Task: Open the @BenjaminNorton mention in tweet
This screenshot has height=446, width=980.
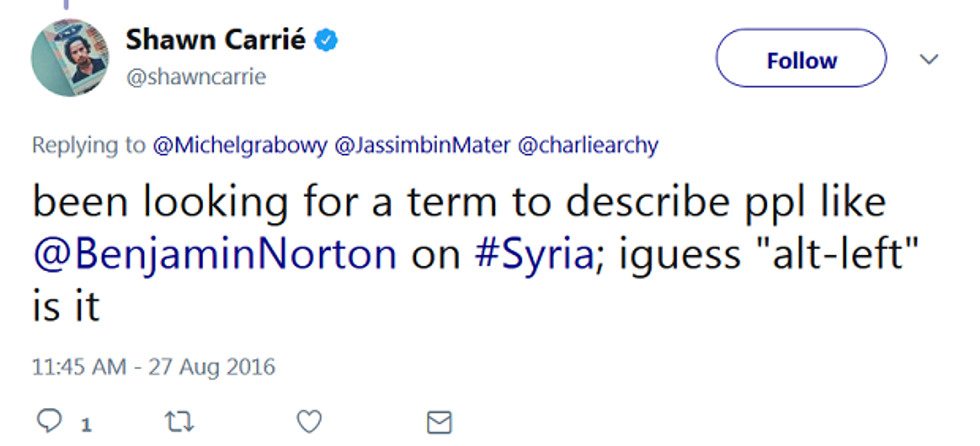Action: click(215, 254)
